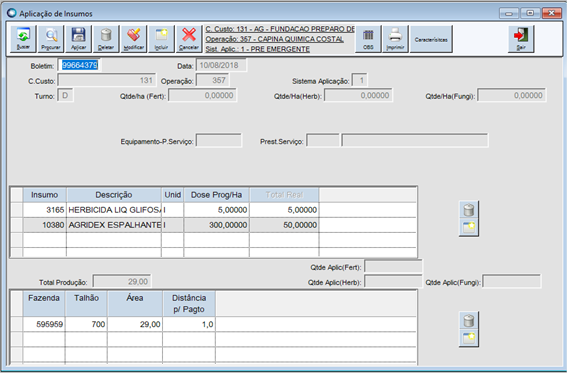The height and width of the screenshot is (373, 567).
Task: Save with the Aplicar floppy icon
Action: [78, 39]
